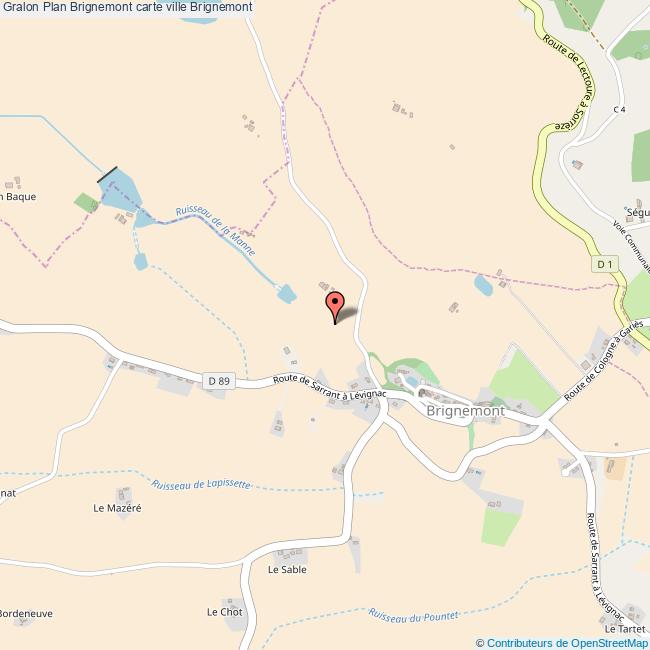650x650 pixels.
Task: Click the D 1 road shield
Action: point(605,264)
